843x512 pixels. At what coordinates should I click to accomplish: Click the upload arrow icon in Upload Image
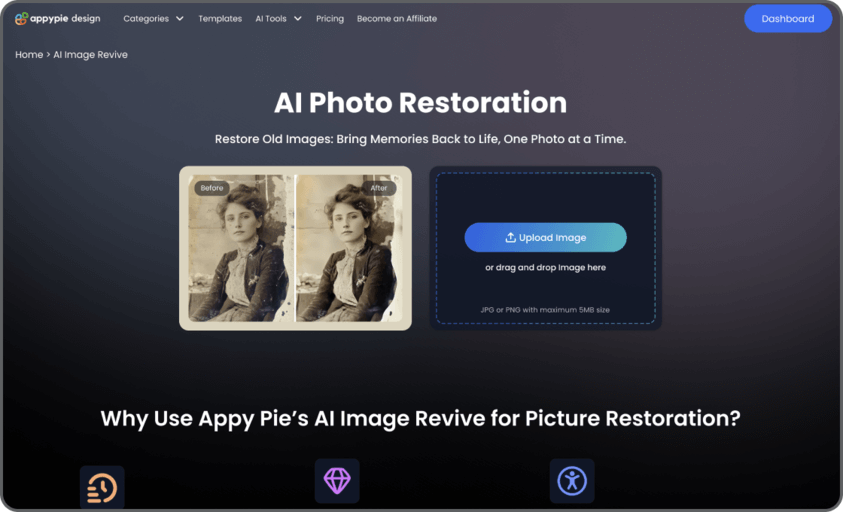(x=511, y=237)
